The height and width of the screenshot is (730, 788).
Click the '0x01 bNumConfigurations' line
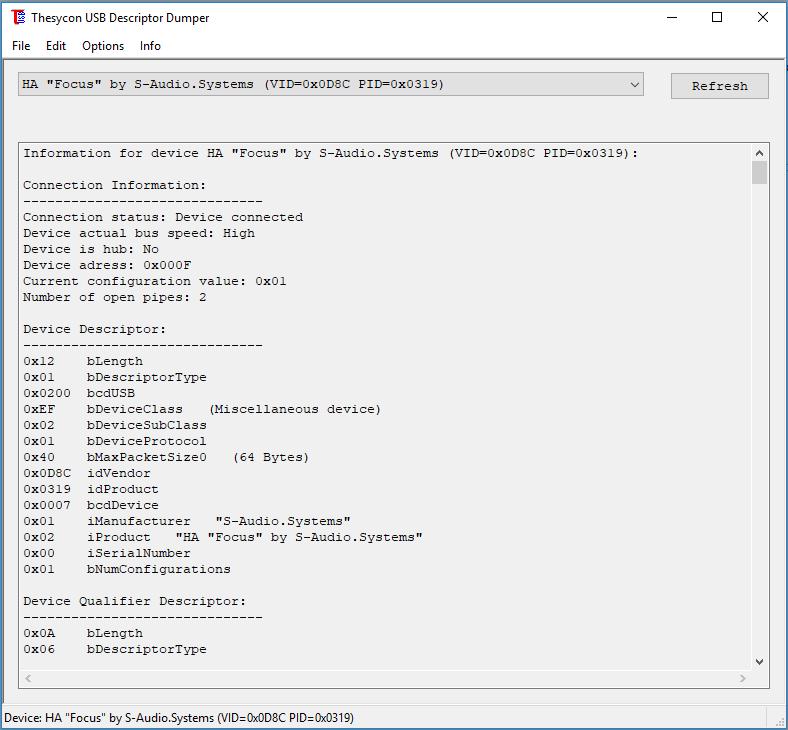[x=127, y=569]
